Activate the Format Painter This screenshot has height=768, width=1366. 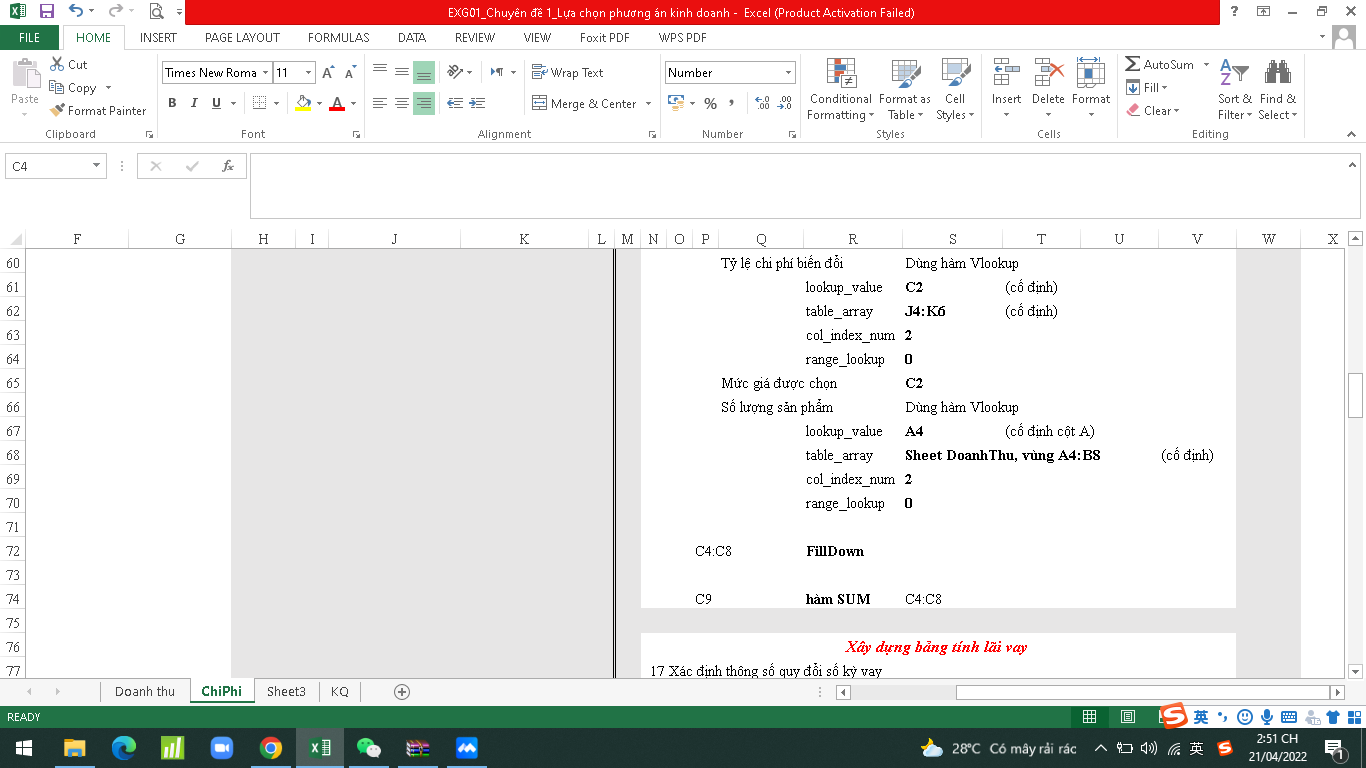click(98, 111)
